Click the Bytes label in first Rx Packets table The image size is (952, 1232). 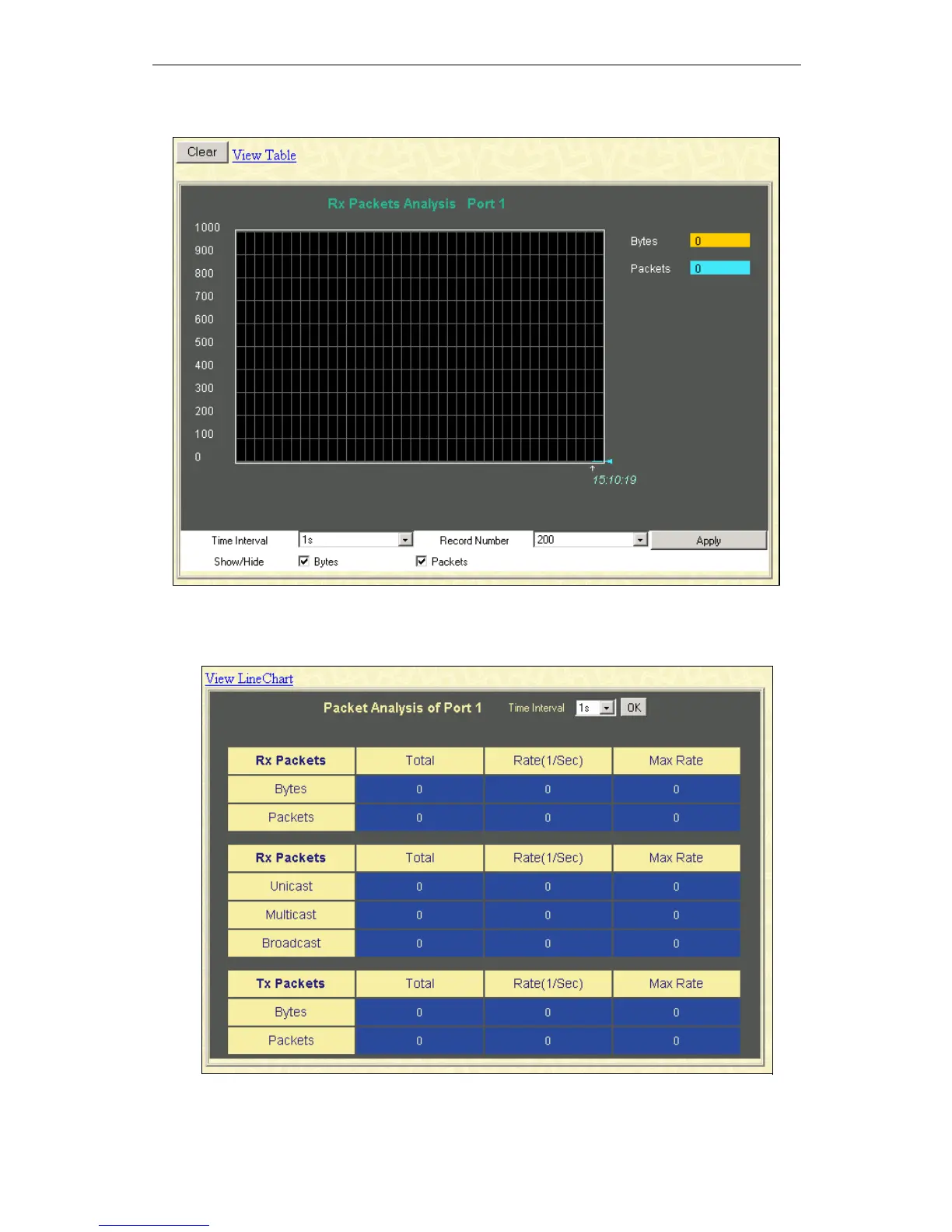(x=291, y=789)
